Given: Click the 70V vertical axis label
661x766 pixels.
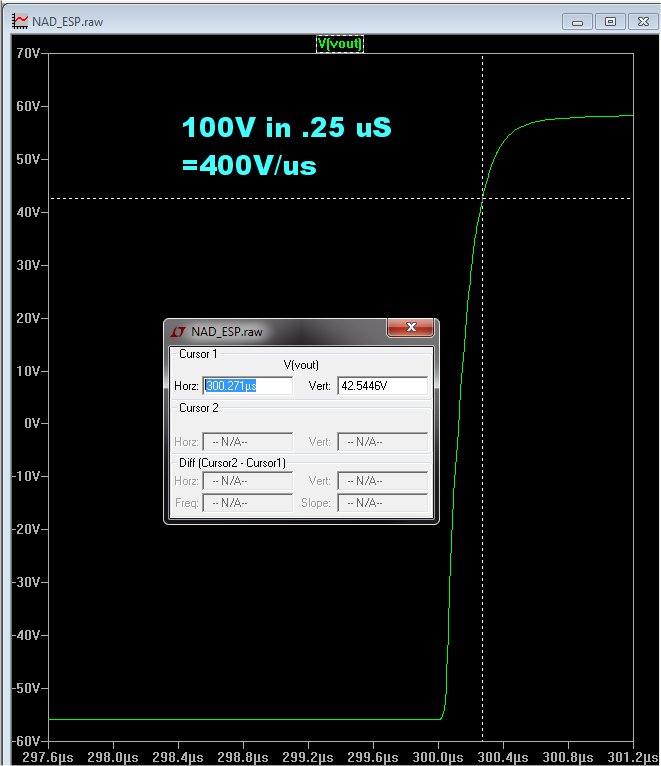Looking at the screenshot, I should point(28,53).
